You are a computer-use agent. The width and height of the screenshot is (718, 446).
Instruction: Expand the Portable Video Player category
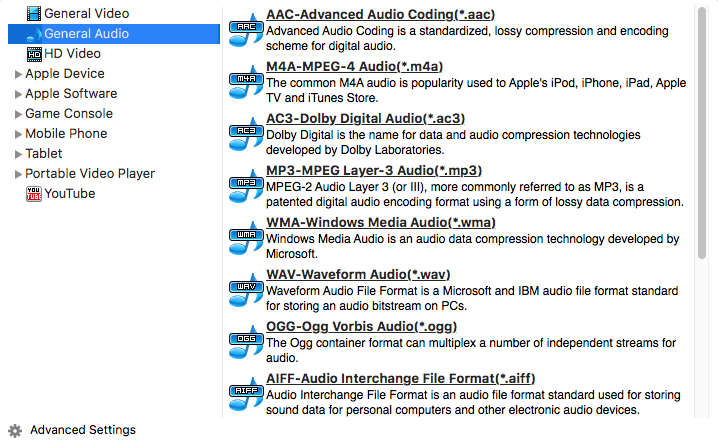(x=18, y=174)
